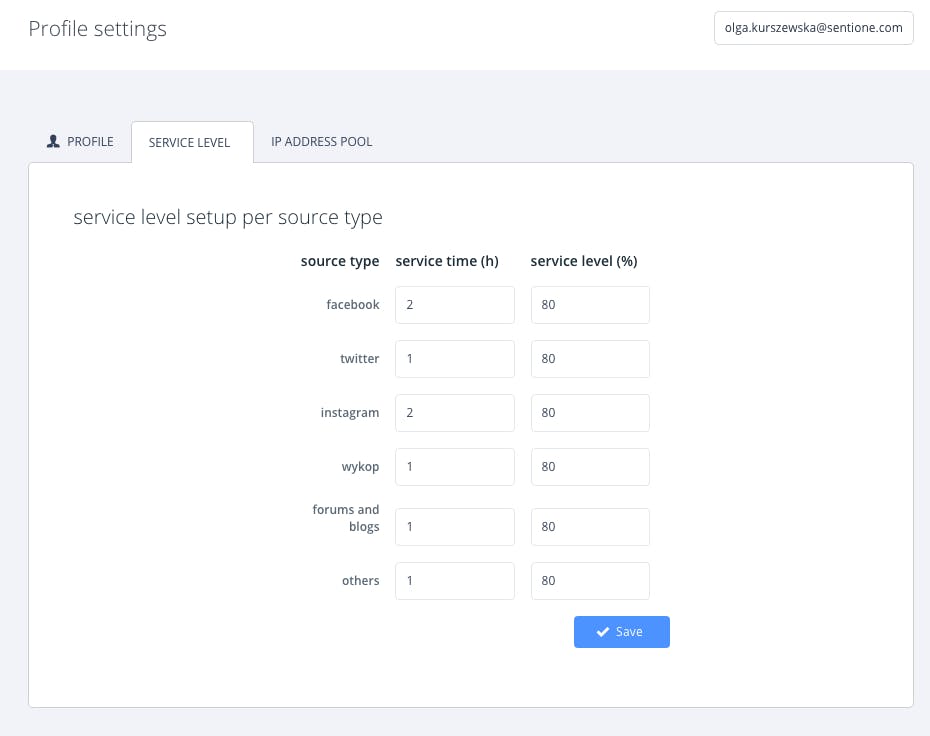Click the facebook service time field
This screenshot has width=930, height=736.
pyautogui.click(x=454, y=305)
